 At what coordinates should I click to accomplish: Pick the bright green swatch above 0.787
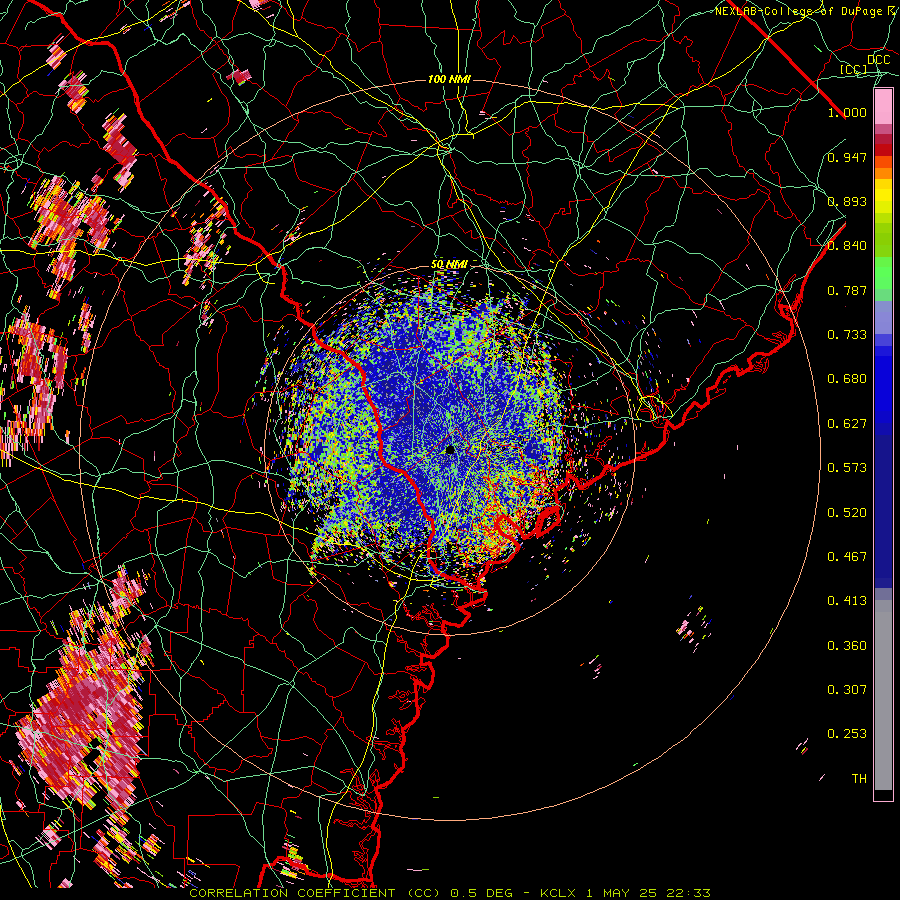click(883, 273)
